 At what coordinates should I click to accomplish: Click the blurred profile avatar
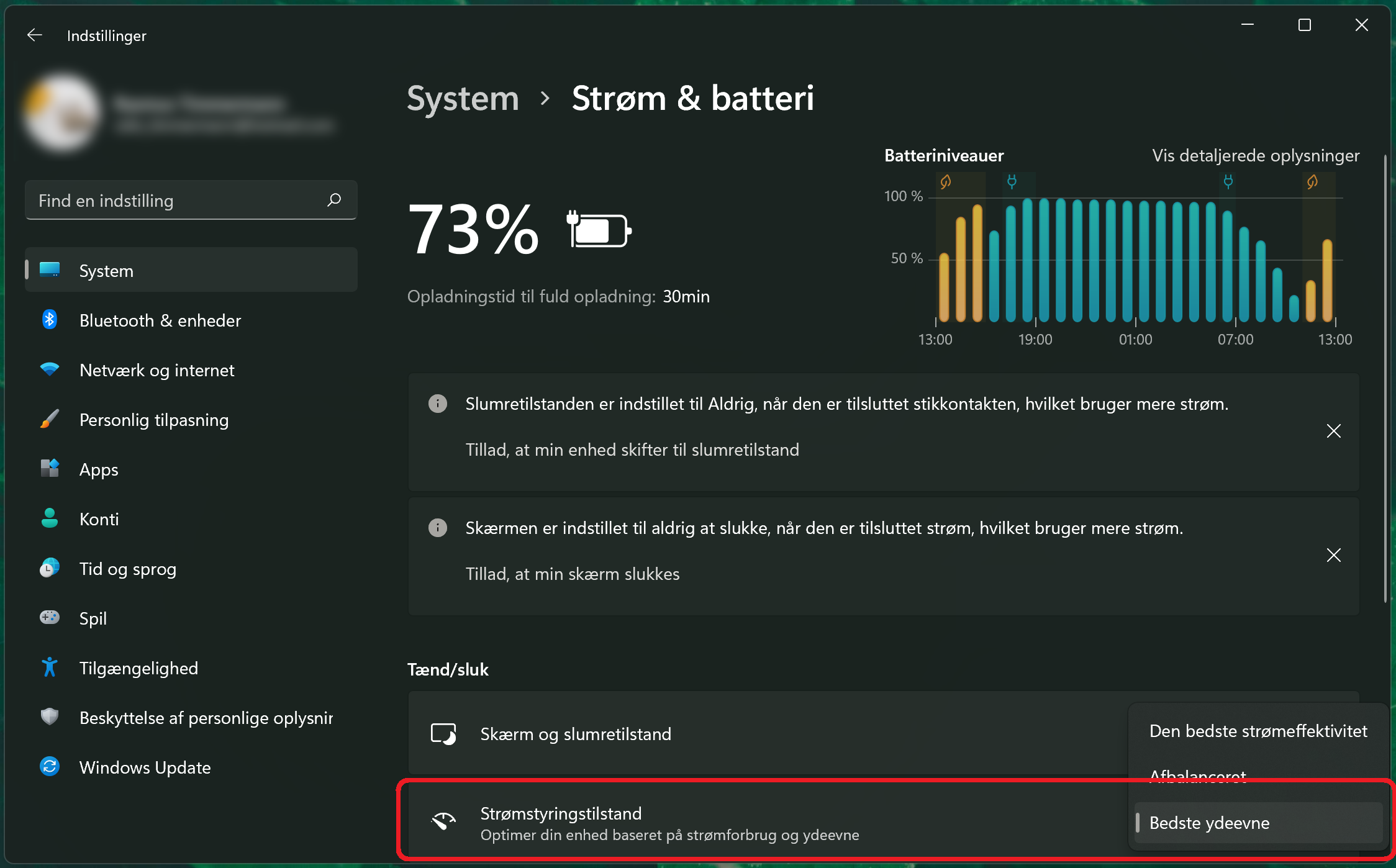62,112
